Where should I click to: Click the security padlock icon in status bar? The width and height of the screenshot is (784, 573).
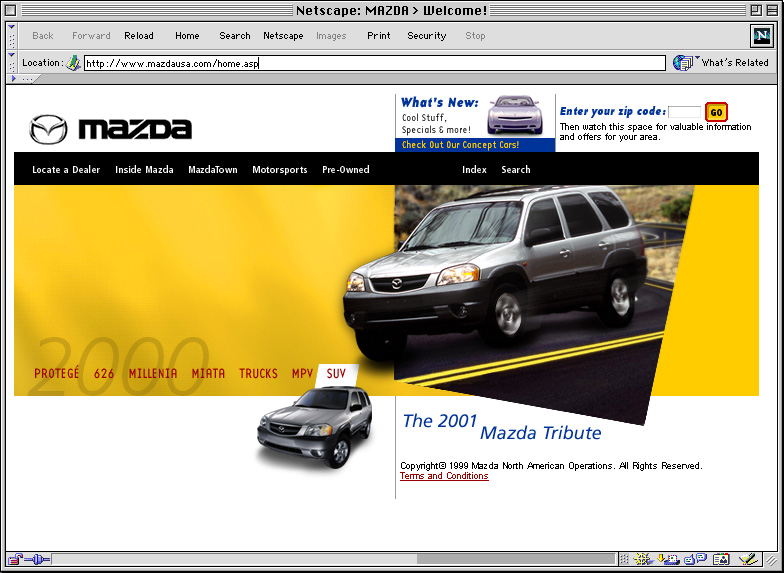coord(16,559)
